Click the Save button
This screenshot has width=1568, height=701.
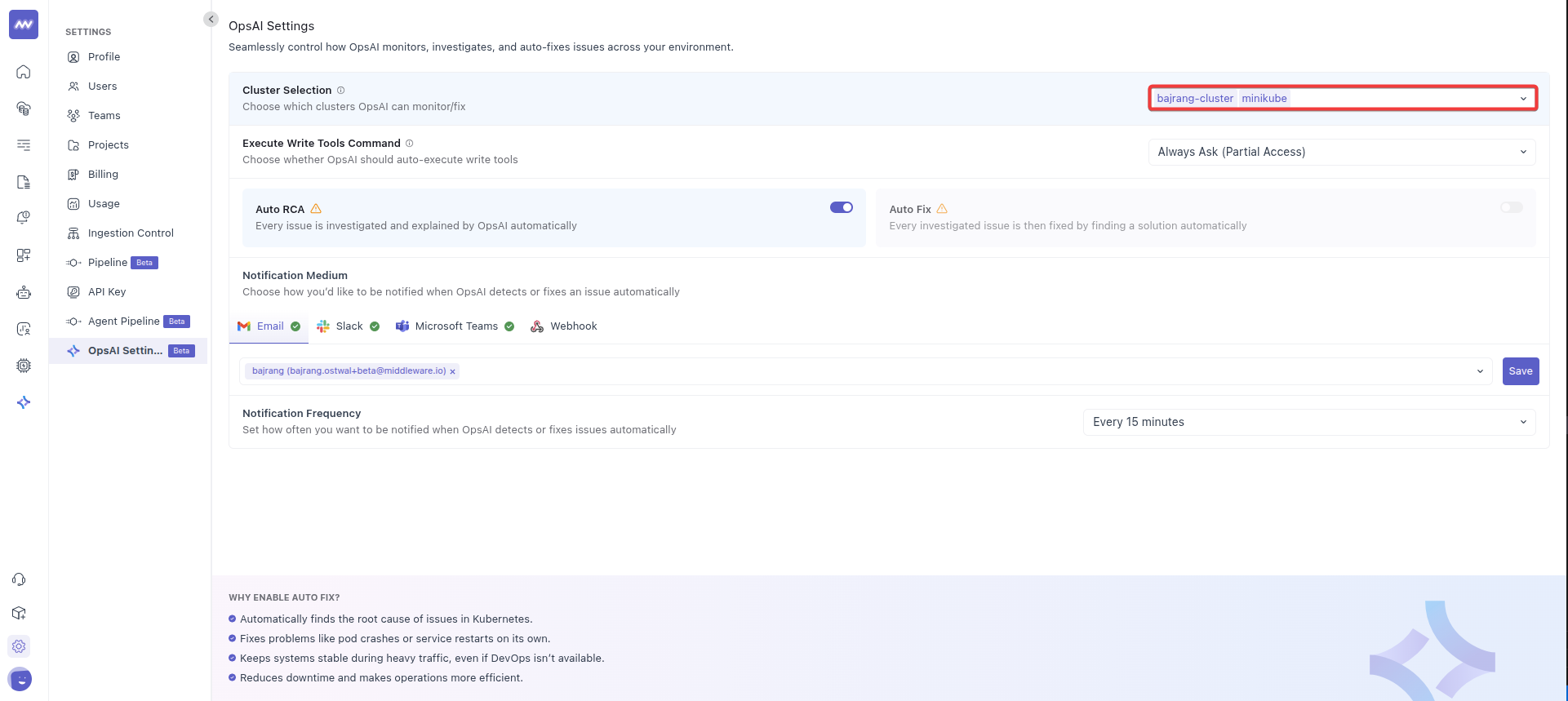click(x=1520, y=371)
